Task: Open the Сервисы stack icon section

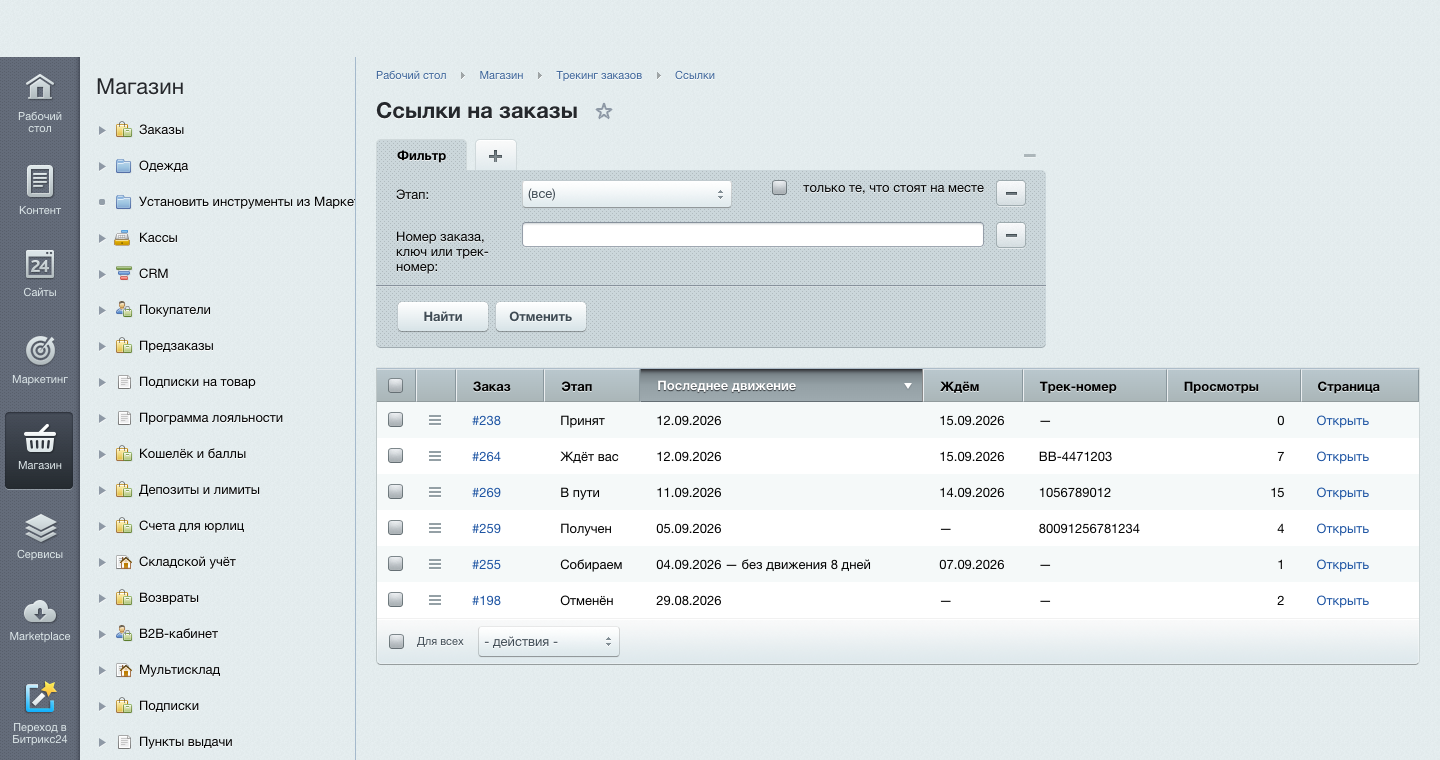Action: coord(39,536)
